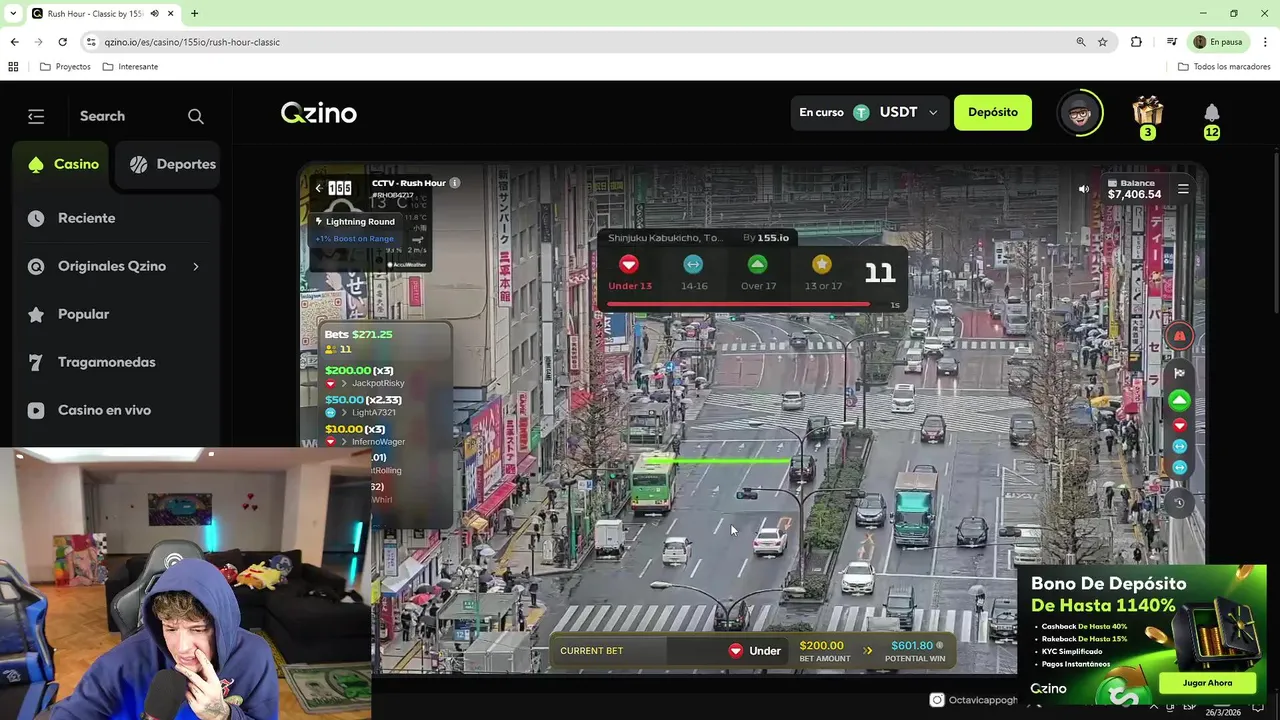The width and height of the screenshot is (1280, 720).
Task: Click the $601.80 potential win value
Action: click(x=912, y=646)
